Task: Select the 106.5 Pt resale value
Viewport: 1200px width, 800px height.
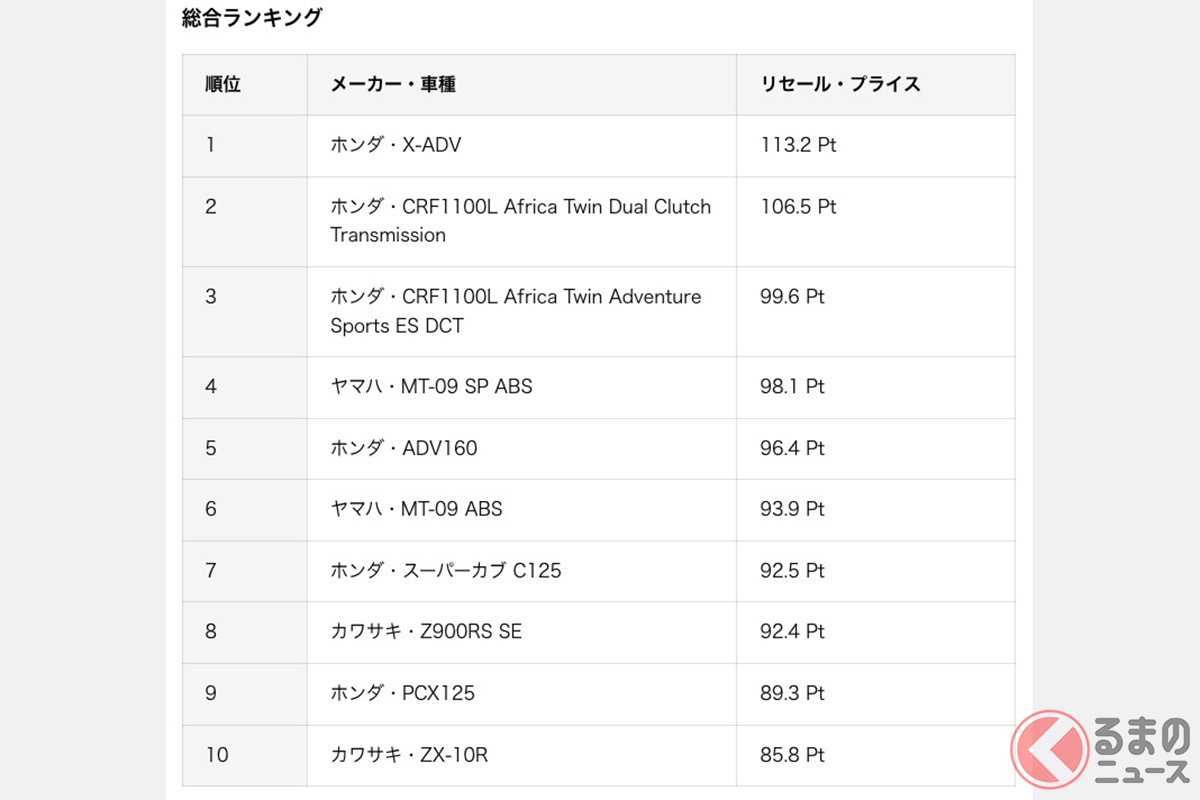Action: coord(798,207)
